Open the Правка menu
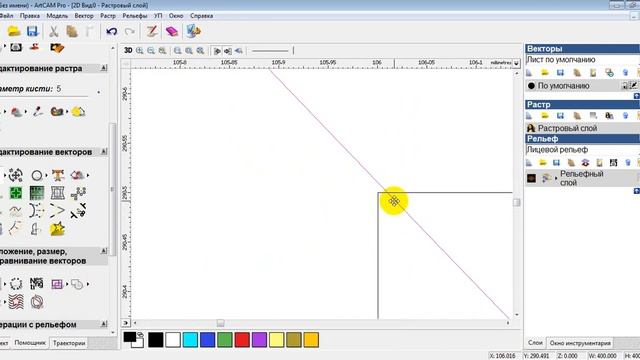 pos(30,16)
